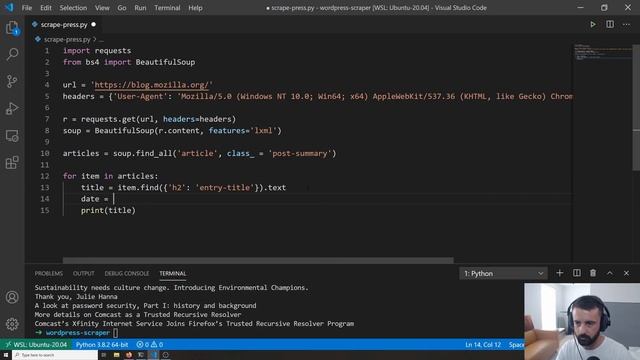Screen dimensions: 640x360
Task: Click the Windows taskbar search box
Action: [x=55, y=355]
